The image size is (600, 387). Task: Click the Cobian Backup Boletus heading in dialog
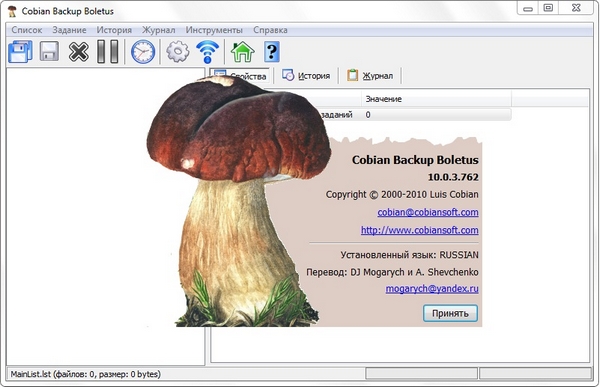[x=415, y=160]
